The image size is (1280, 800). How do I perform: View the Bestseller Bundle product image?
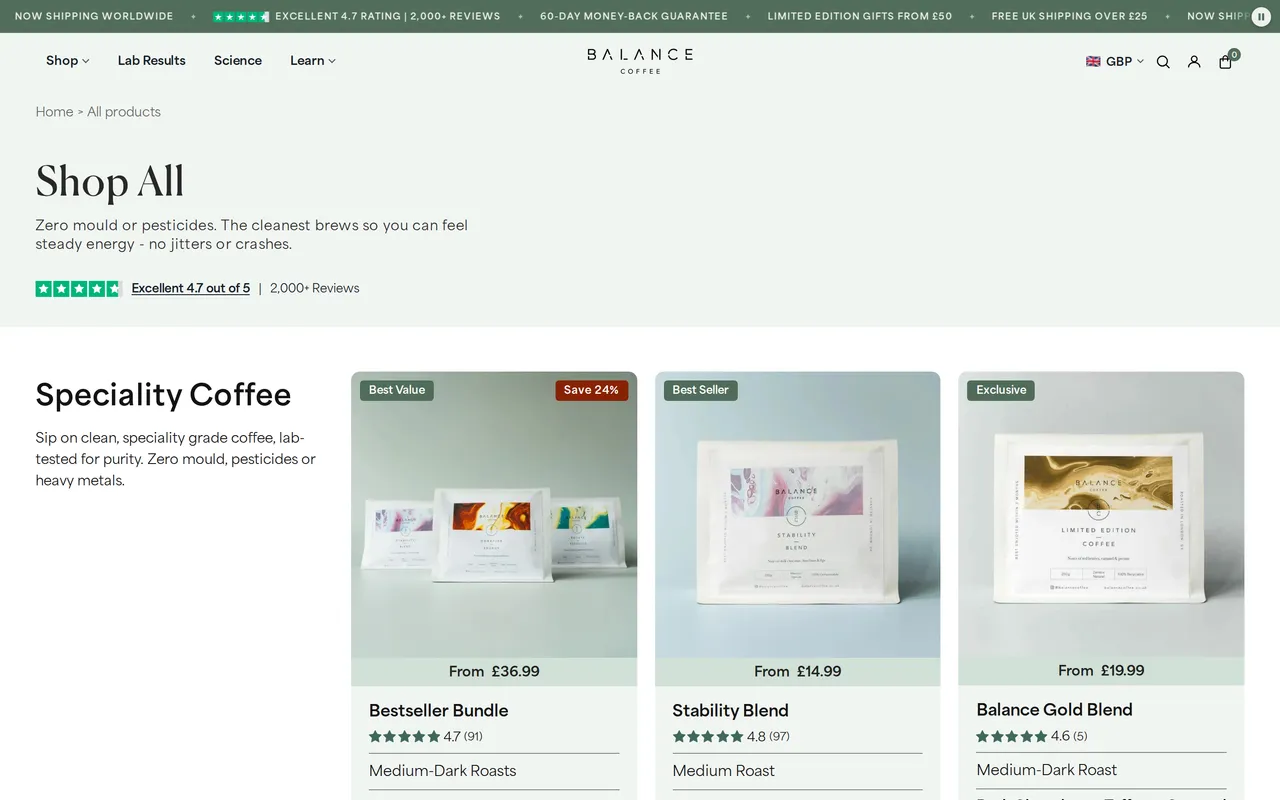coord(494,515)
